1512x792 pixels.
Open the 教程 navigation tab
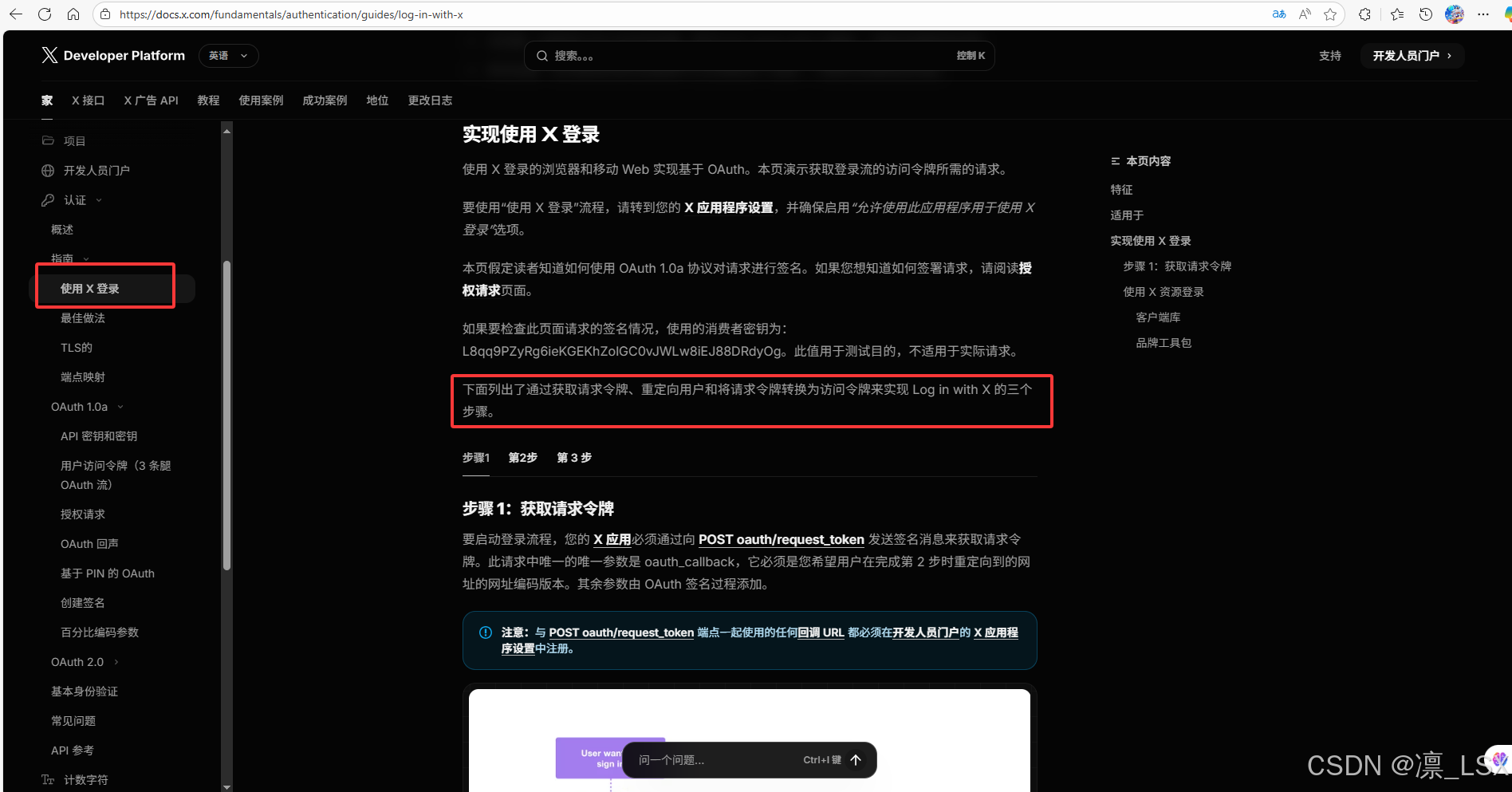pyautogui.click(x=208, y=100)
